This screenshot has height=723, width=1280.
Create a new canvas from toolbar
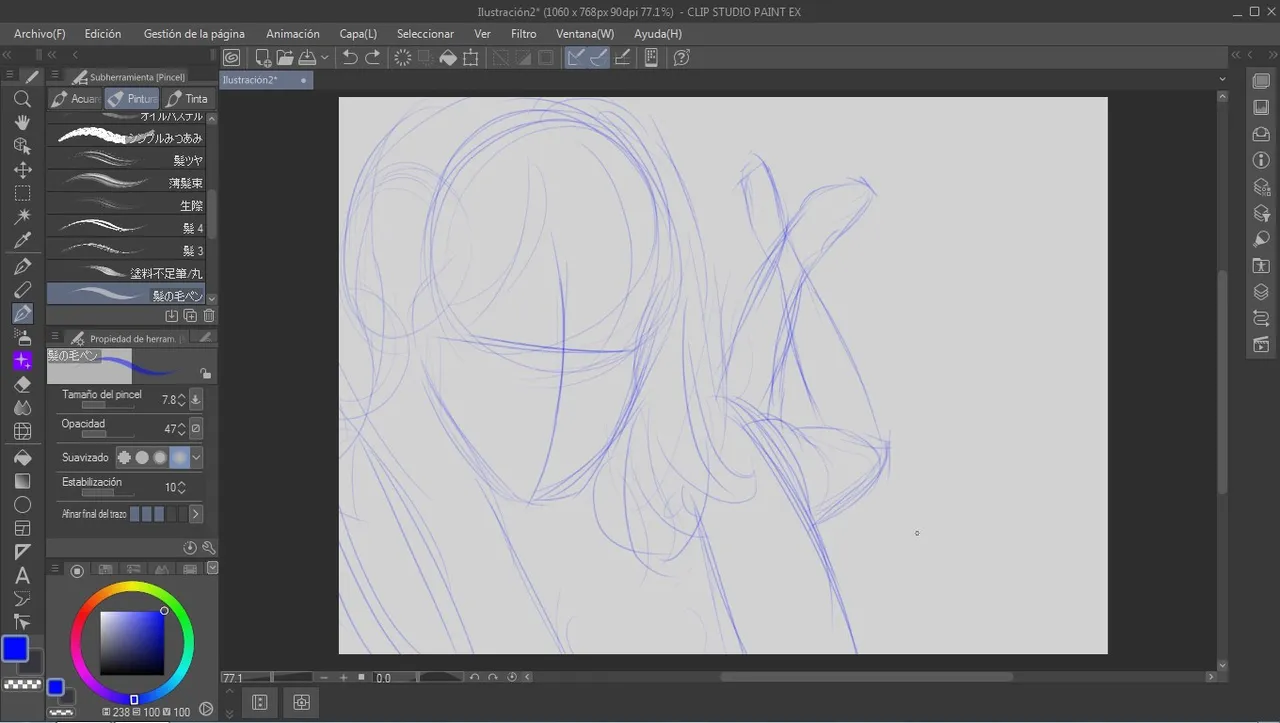coord(263,58)
